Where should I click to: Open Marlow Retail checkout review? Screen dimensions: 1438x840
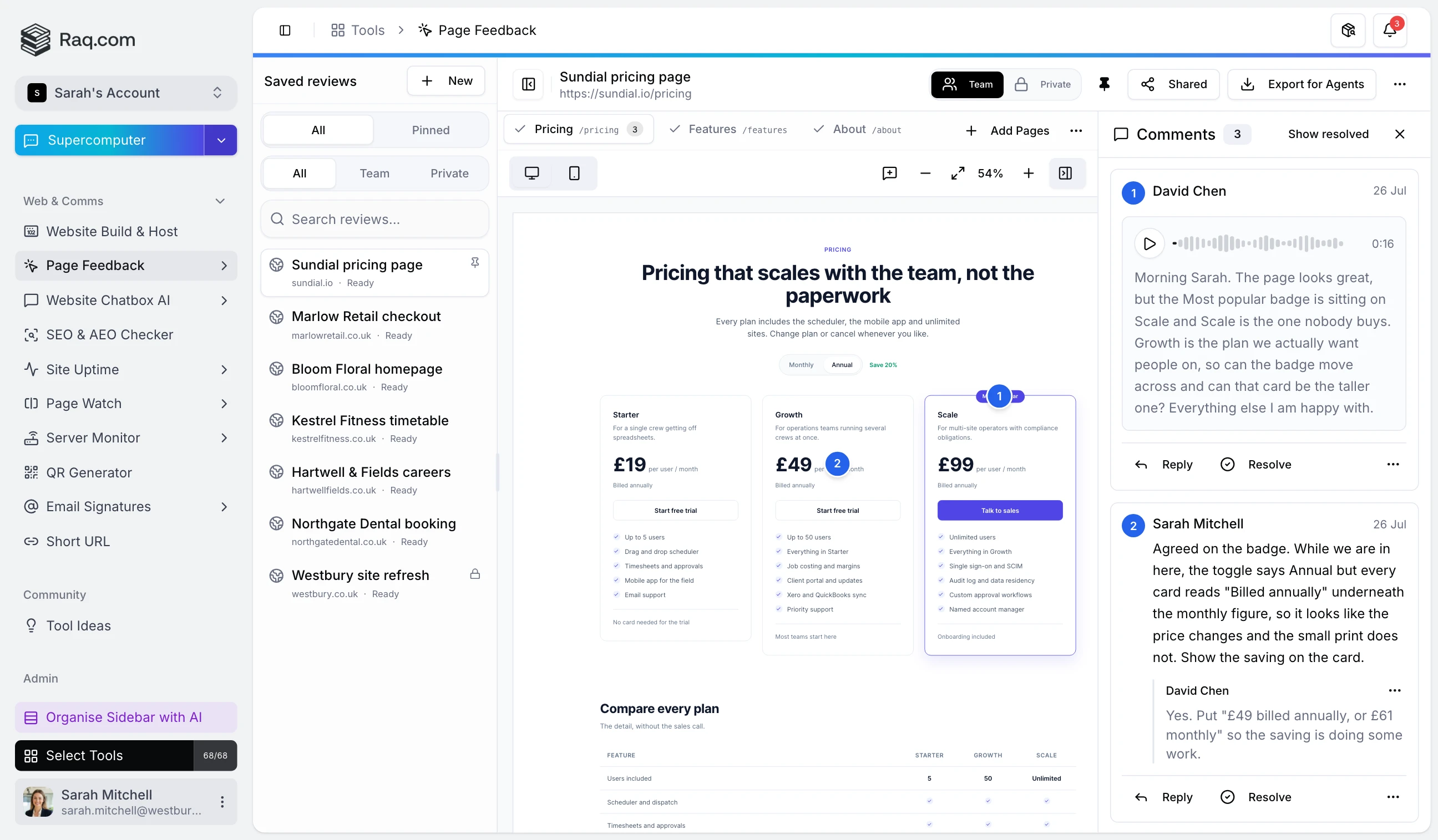(x=374, y=325)
